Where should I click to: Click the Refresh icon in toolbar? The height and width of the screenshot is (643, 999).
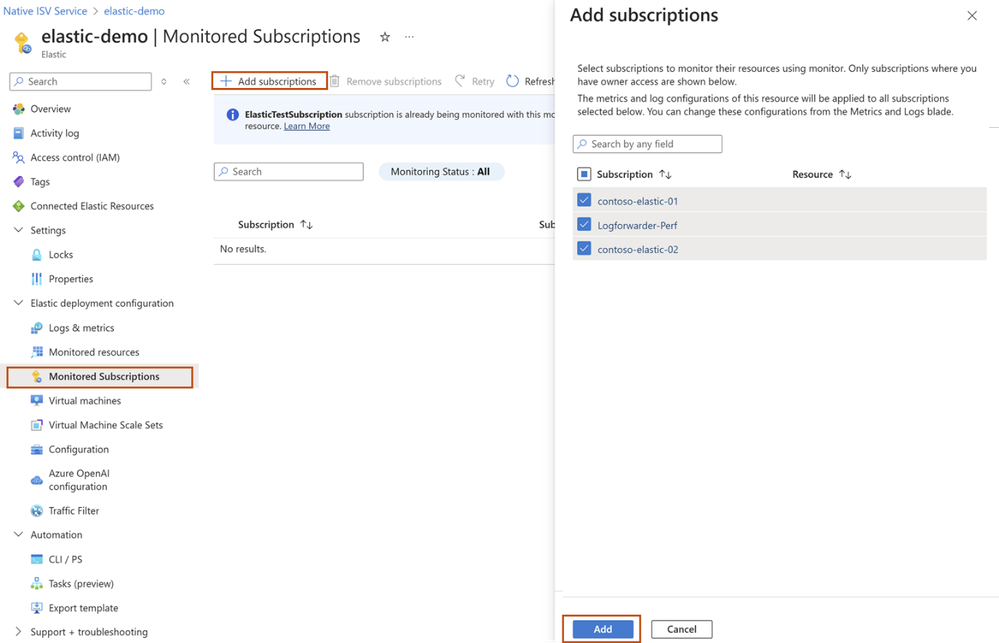513,81
